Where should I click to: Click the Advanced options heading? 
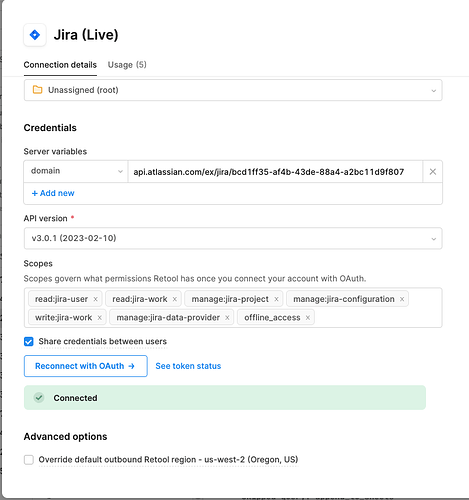pyautogui.click(x=65, y=437)
